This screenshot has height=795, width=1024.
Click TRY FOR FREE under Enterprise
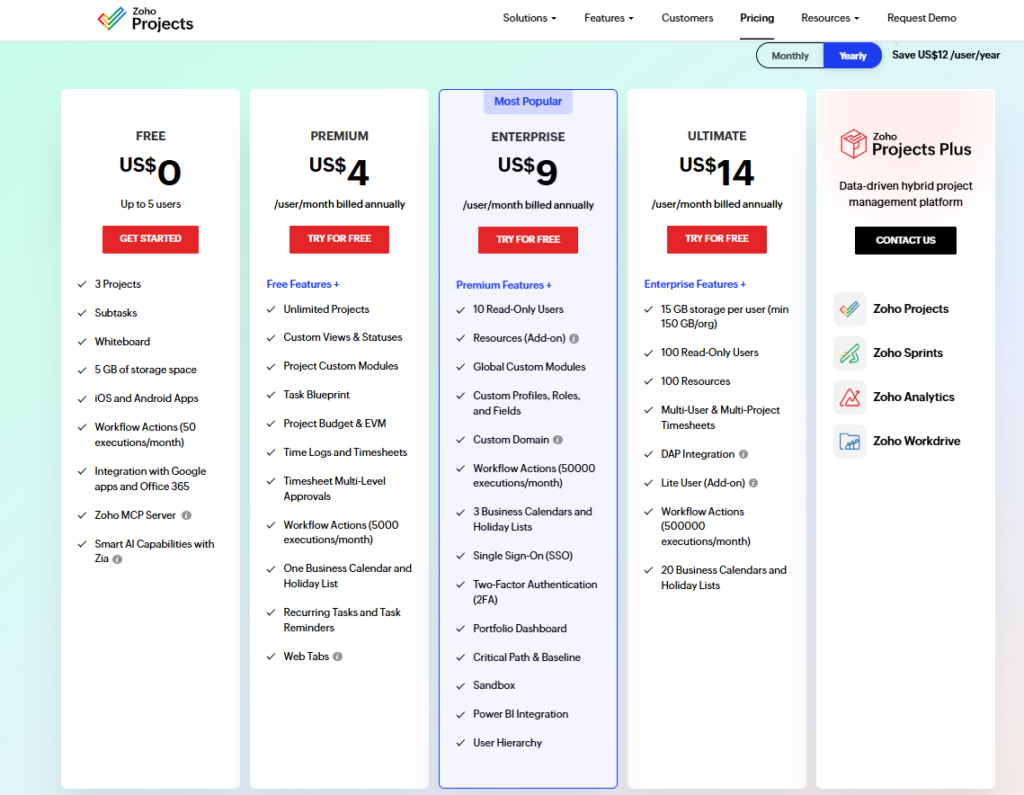pos(528,240)
